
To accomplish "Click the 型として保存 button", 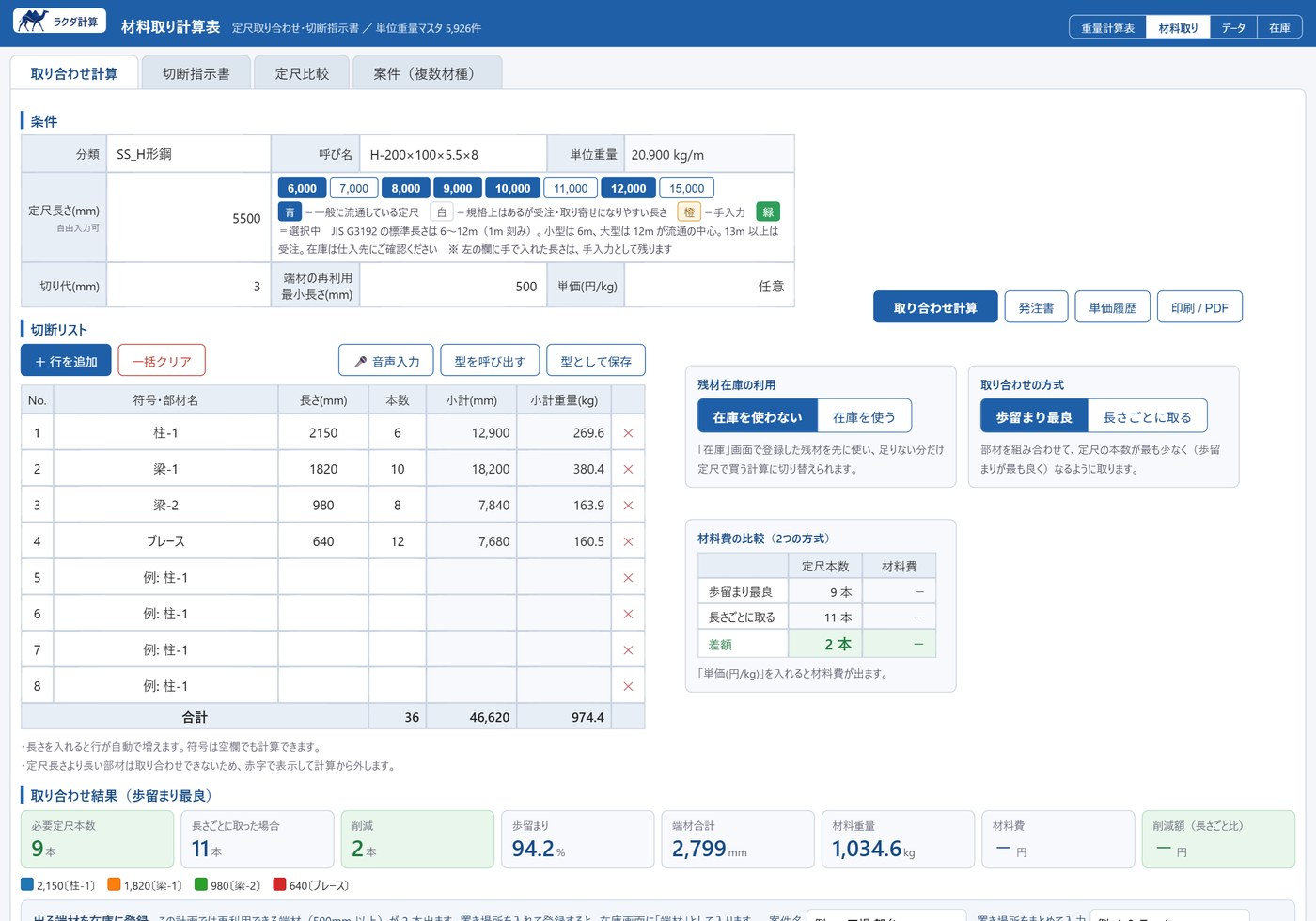I will pos(596,361).
